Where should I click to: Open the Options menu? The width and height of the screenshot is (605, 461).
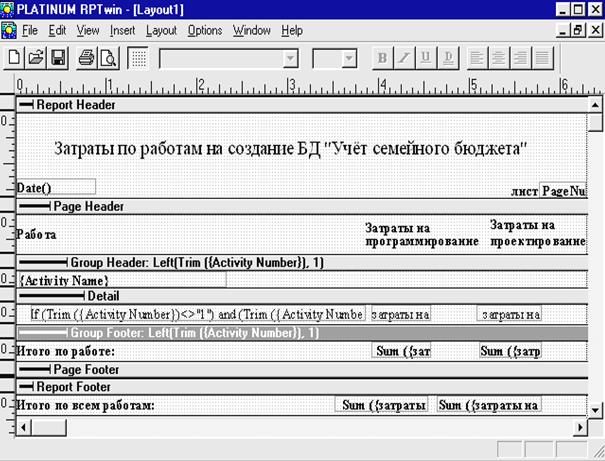tap(204, 30)
